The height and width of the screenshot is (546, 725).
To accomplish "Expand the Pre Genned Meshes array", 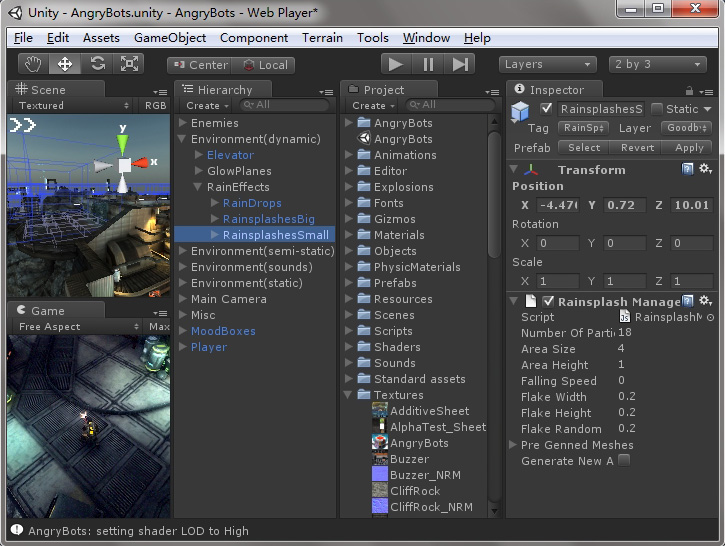I will (513, 444).
